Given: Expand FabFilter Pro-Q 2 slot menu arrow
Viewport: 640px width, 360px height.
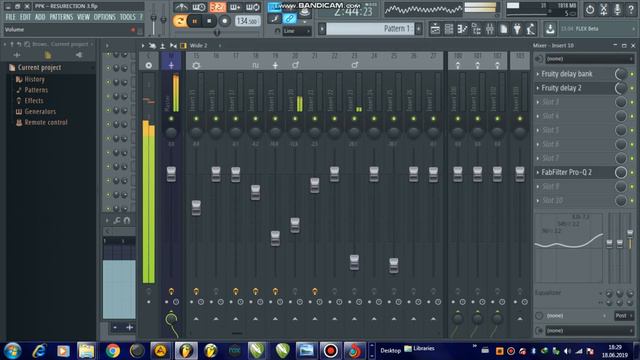Looking at the screenshot, I should click(x=538, y=173).
